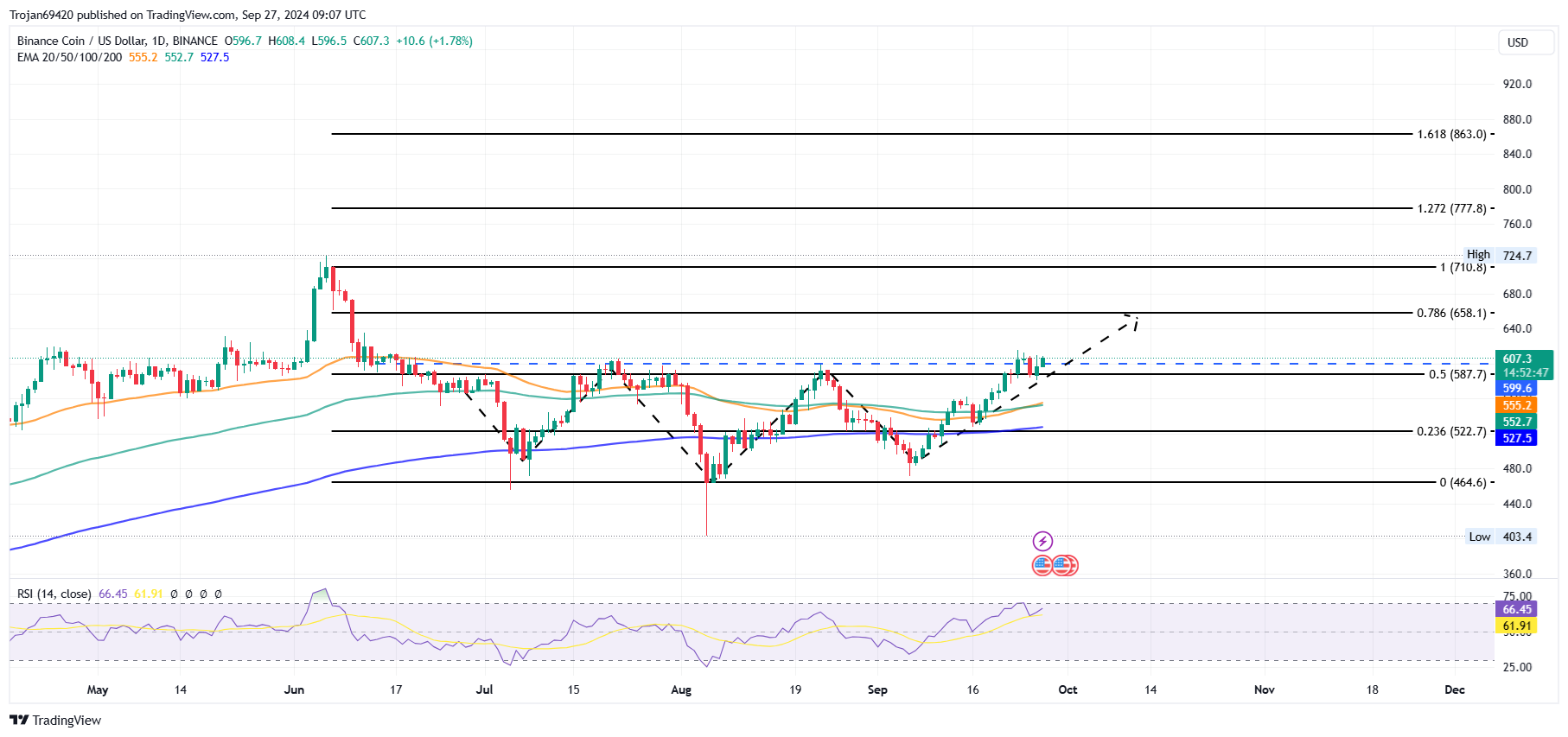The height and width of the screenshot is (737, 1568).
Task: Click the blue EMA 527.5 price label
Action: pyautogui.click(x=1517, y=438)
